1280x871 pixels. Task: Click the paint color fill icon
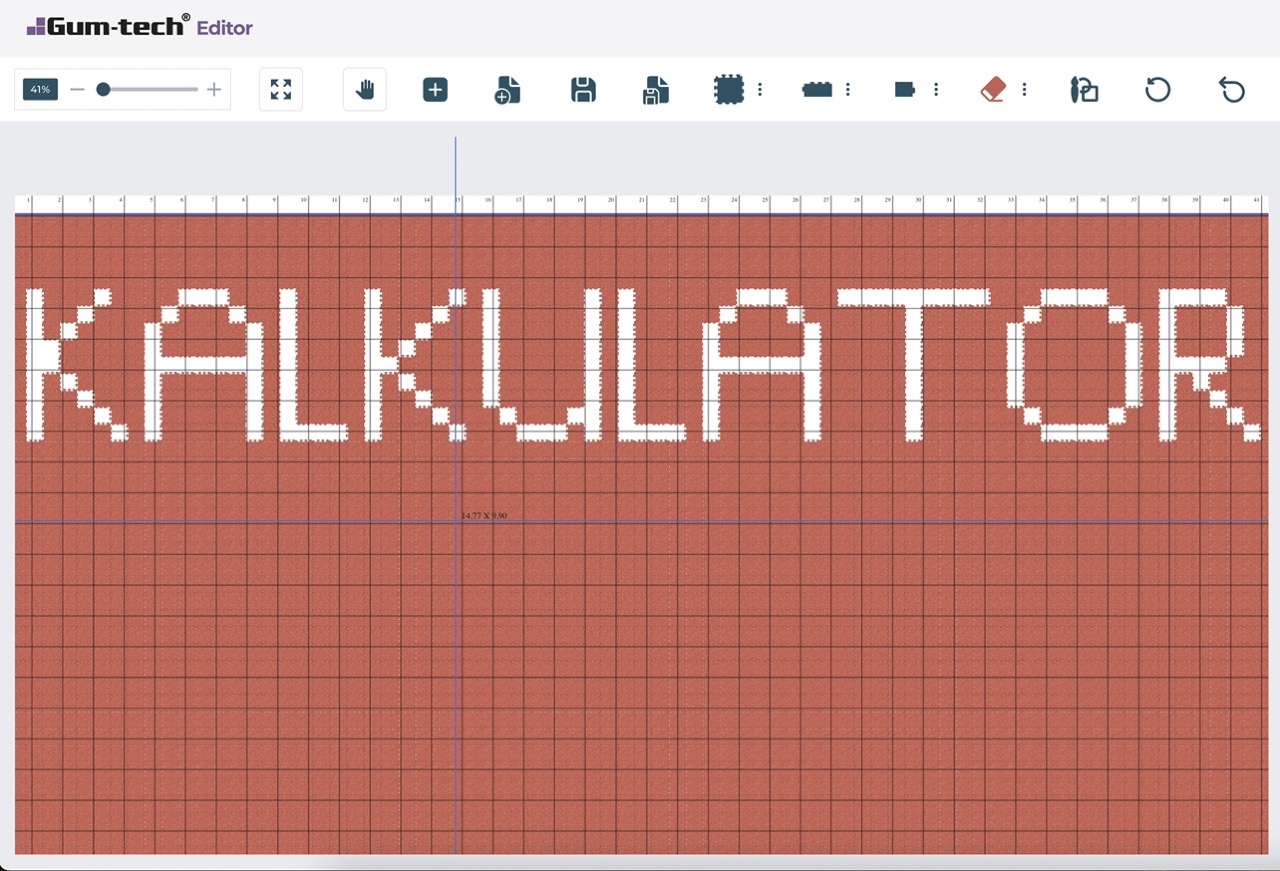pos(1084,90)
